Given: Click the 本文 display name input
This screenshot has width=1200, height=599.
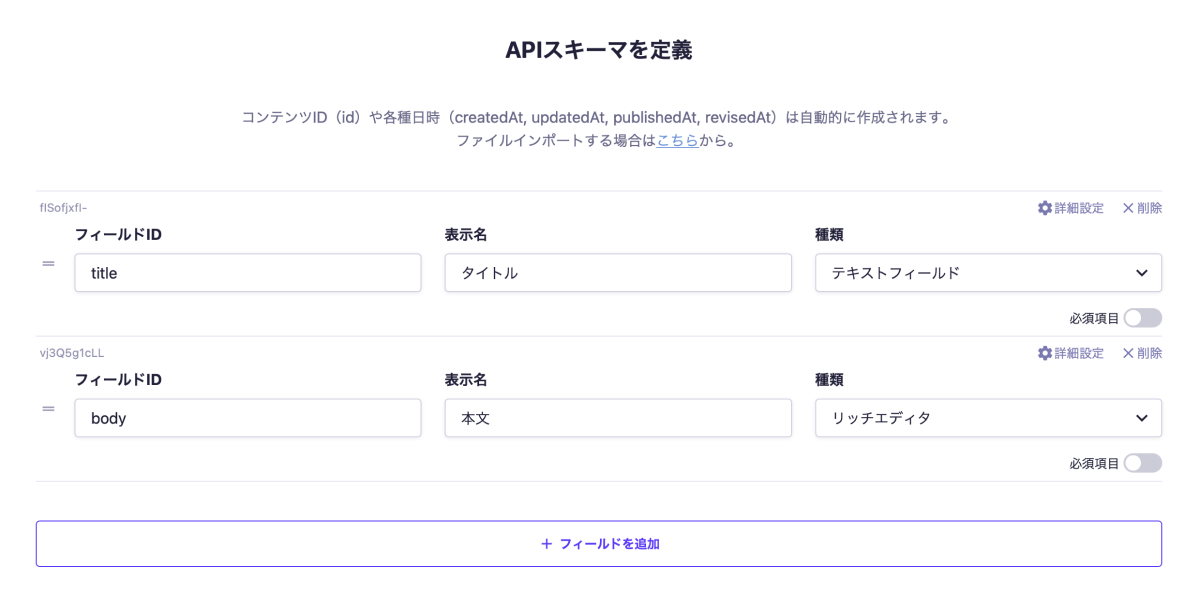Looking at the screenshot, I should [x=617, y=418].
